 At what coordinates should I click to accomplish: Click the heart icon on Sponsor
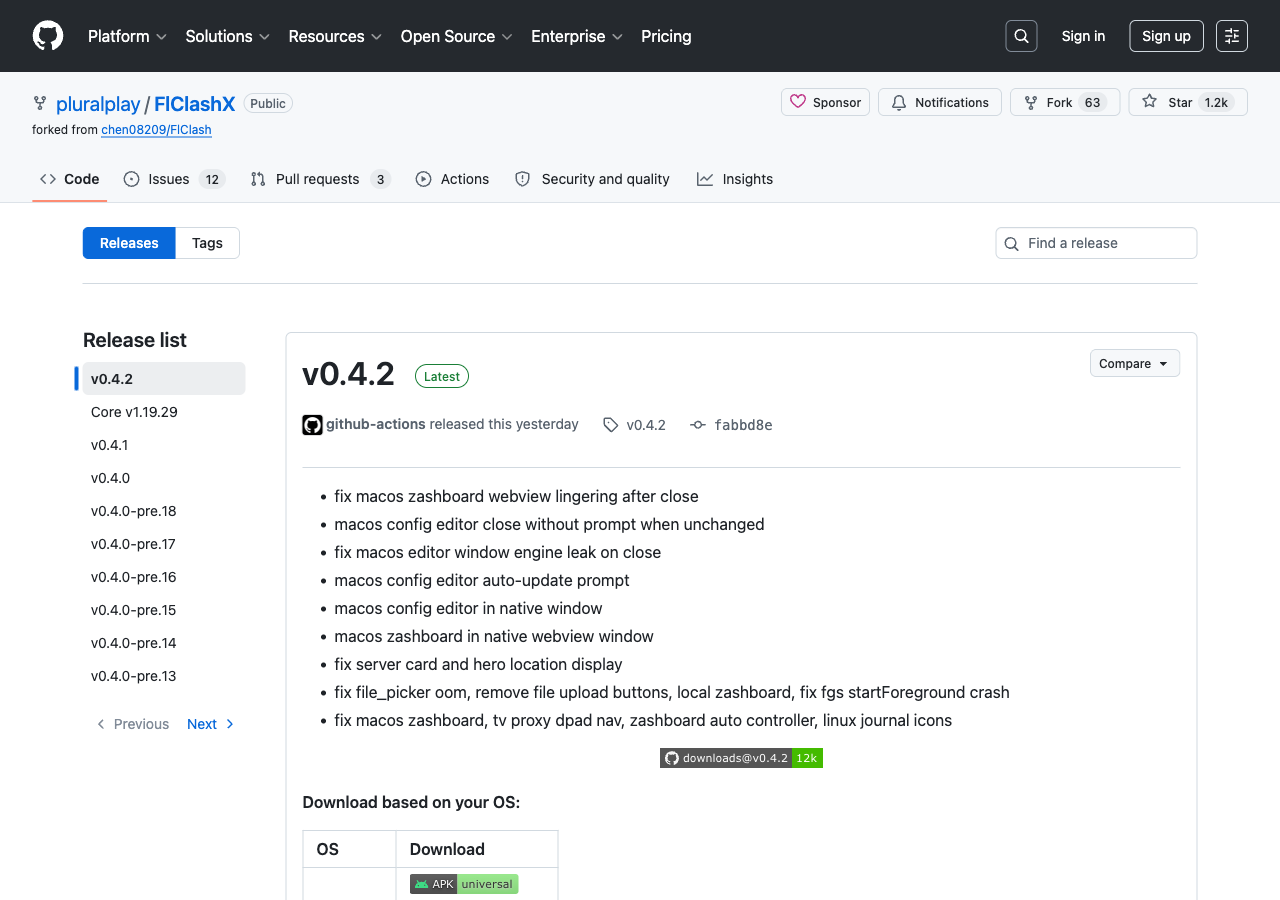click(798, 102)
